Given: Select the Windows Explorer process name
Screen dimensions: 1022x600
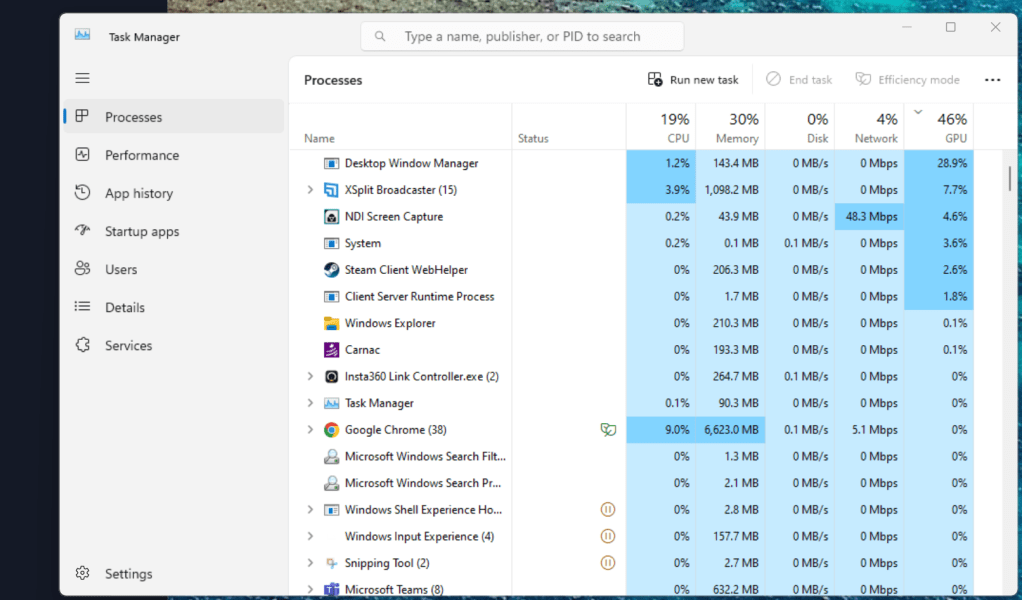Looking at the screenshot, I should coord(390,323).
